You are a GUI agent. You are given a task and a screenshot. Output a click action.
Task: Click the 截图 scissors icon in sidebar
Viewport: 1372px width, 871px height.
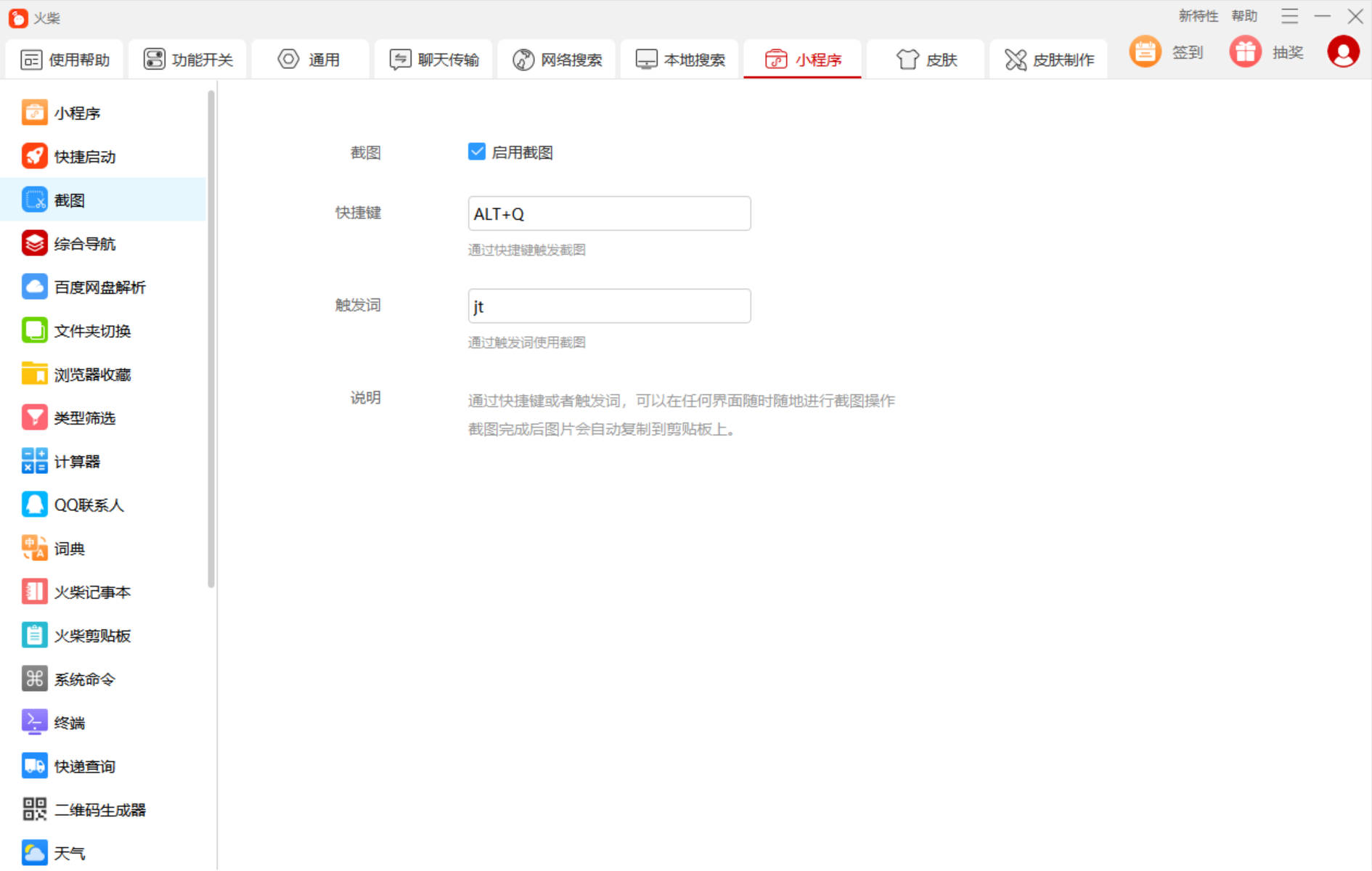tap(34, 200)
